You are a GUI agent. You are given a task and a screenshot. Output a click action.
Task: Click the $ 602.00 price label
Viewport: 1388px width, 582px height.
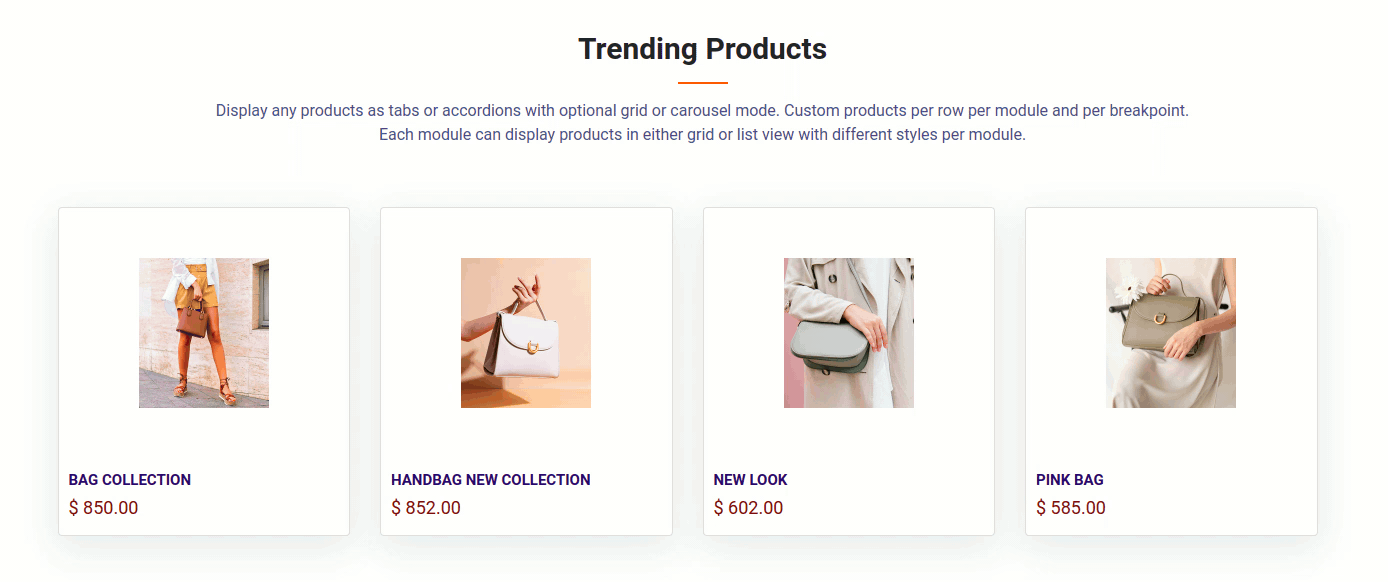point(749,508)
